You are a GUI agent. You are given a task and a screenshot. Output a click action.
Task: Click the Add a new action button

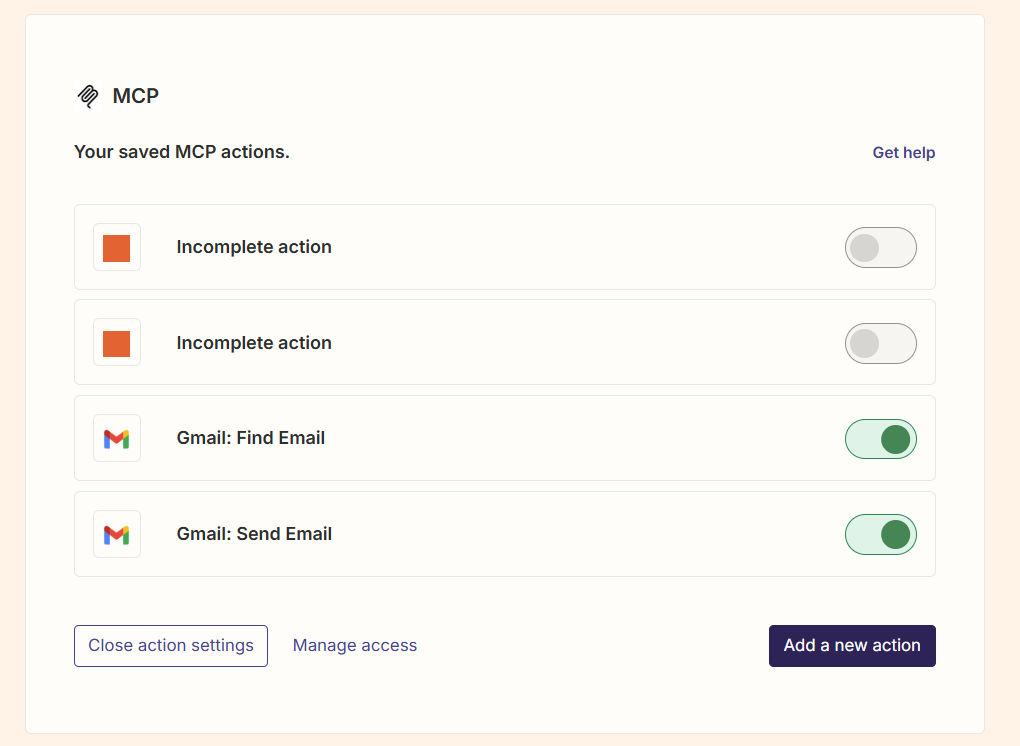[x=852, y=646]
